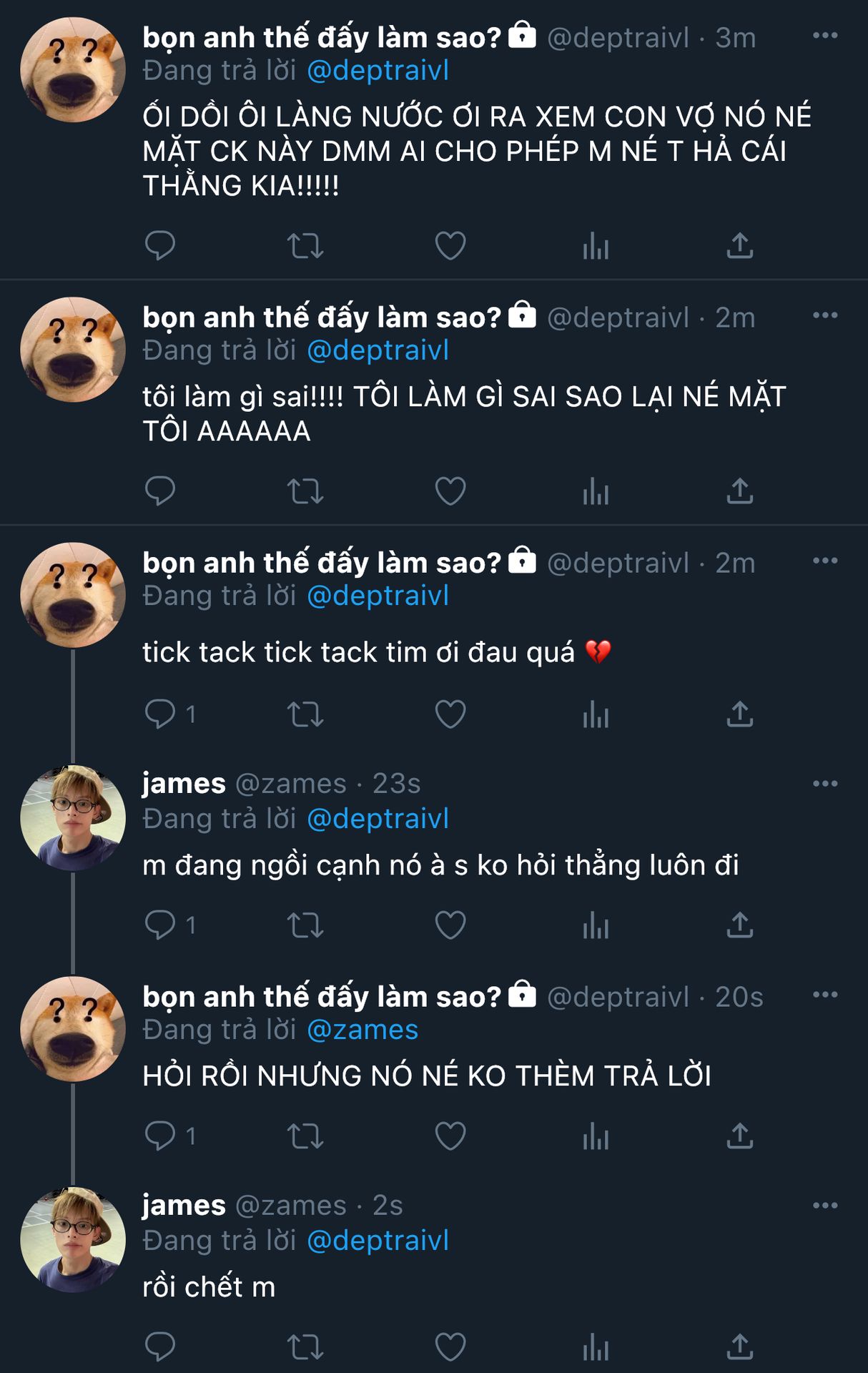View analytics of 'm đang ngồi cạnh' tweet
The height and width of the screenshot is (1373, 868).
pos(596,925)
